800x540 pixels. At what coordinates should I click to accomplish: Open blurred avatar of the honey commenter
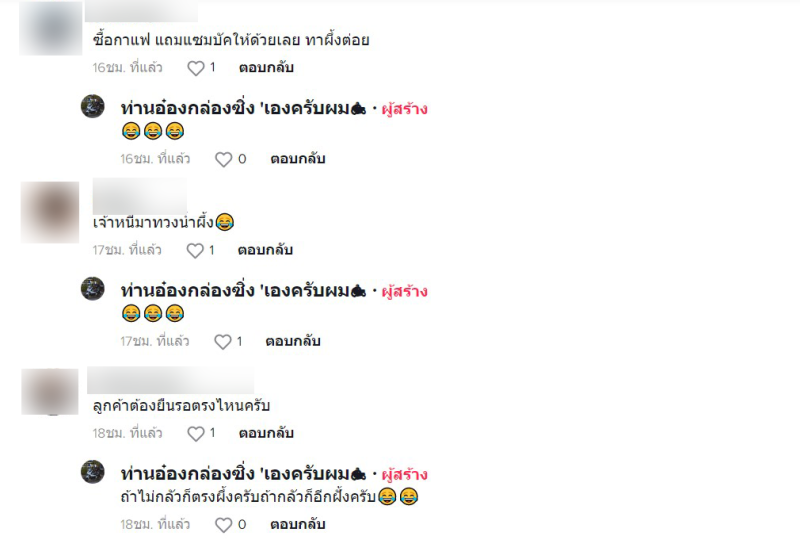(50, 212)
